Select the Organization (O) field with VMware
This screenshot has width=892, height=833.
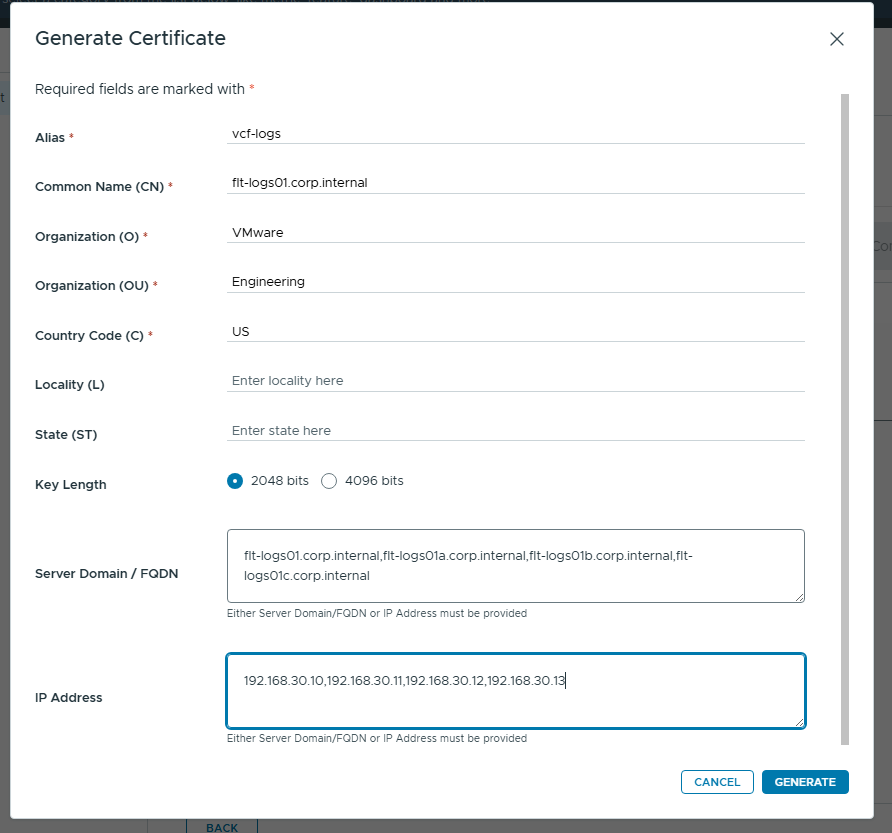[515, 232]
